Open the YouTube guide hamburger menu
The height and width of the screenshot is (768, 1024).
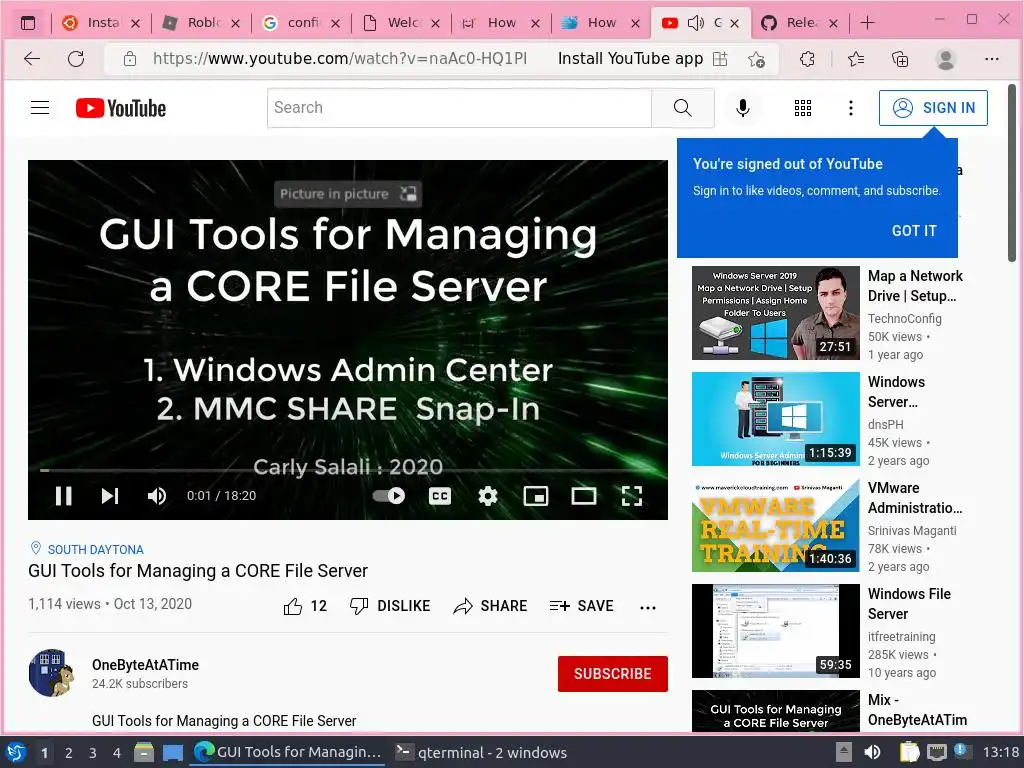click(x=40, y=108)
